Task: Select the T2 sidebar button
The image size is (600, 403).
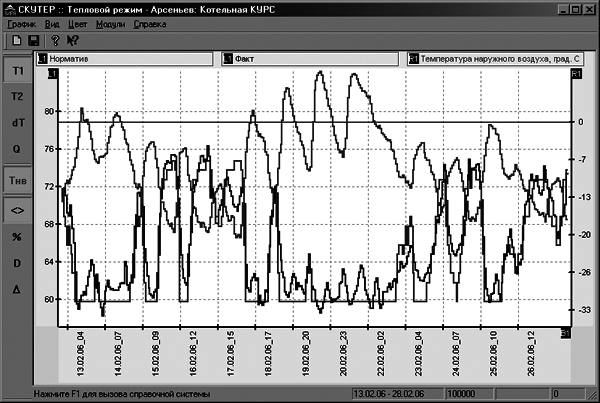Action: (x=17, y=96)
